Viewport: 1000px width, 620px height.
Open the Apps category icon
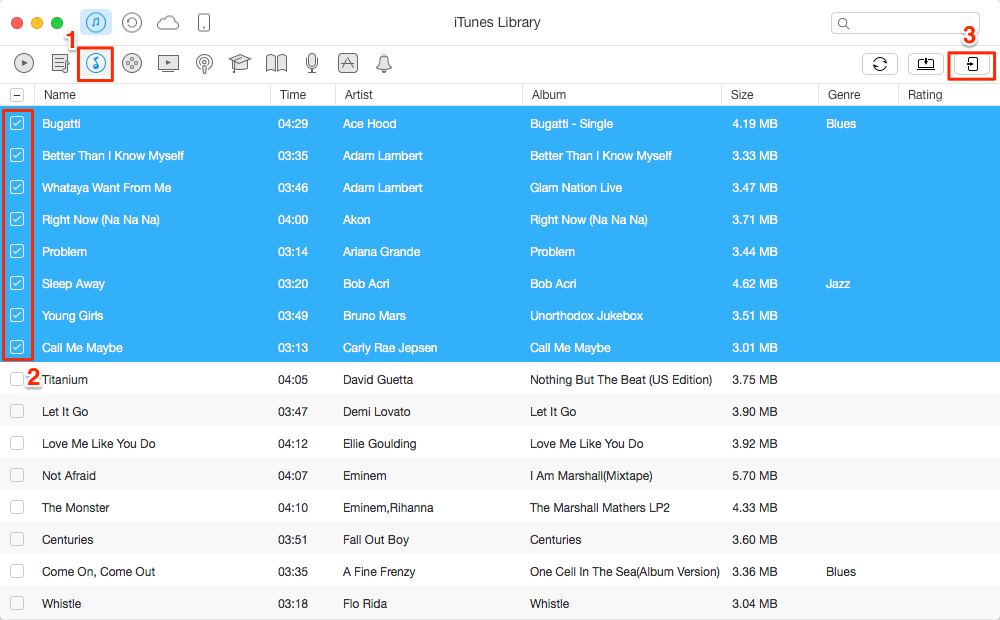pyautogui.click(x=348, y=63)
